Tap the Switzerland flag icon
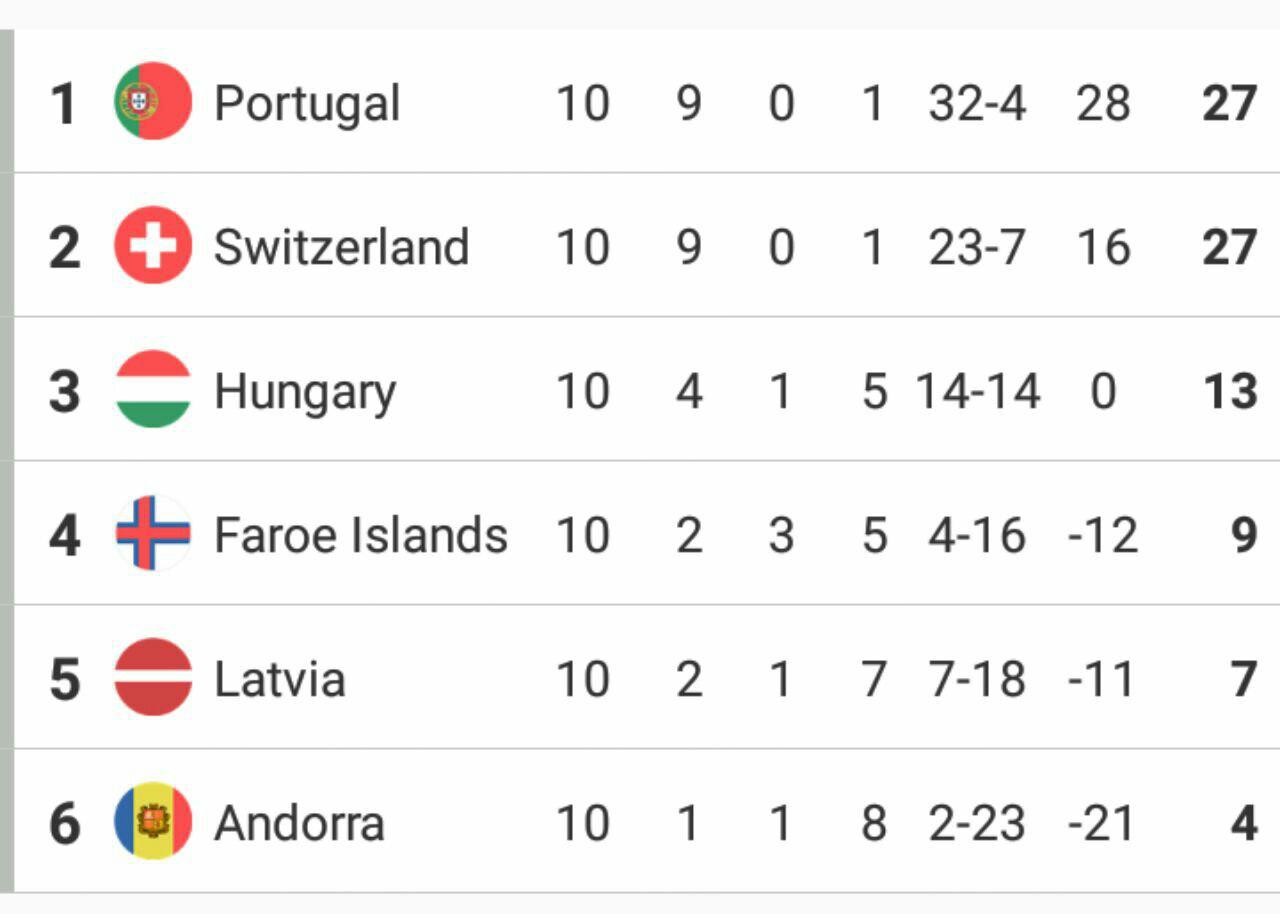Viewport: 1280px width, 914px height. coord(153,245)
